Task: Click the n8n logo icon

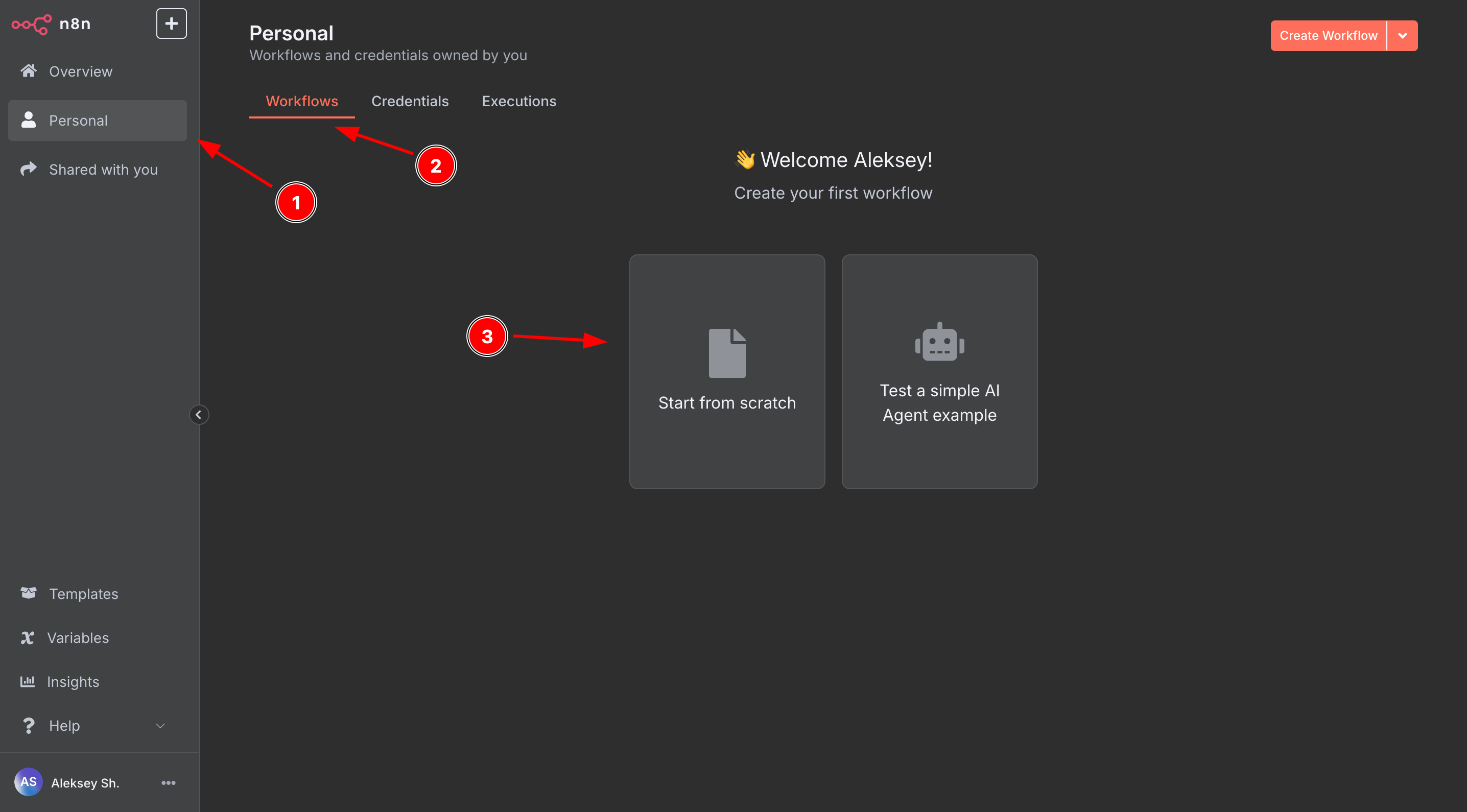Action: click(x=31, y=24)
